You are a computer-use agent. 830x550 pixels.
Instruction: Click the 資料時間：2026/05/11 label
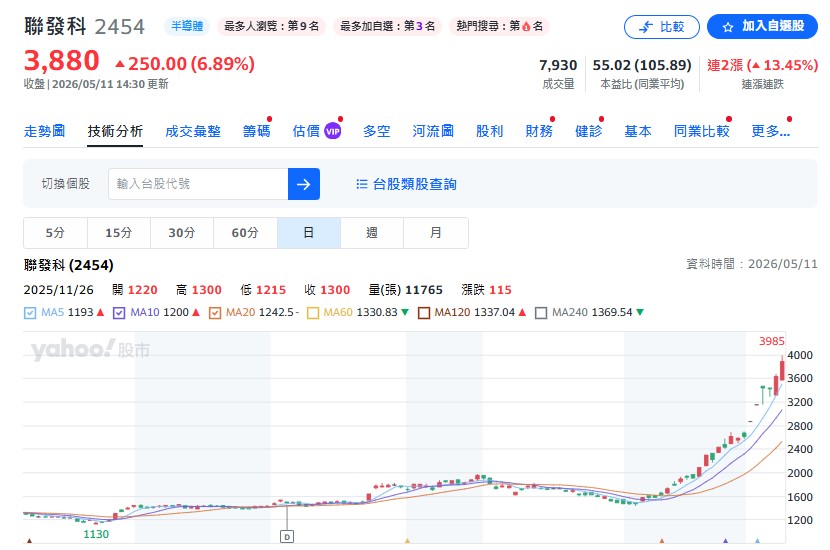752,264
